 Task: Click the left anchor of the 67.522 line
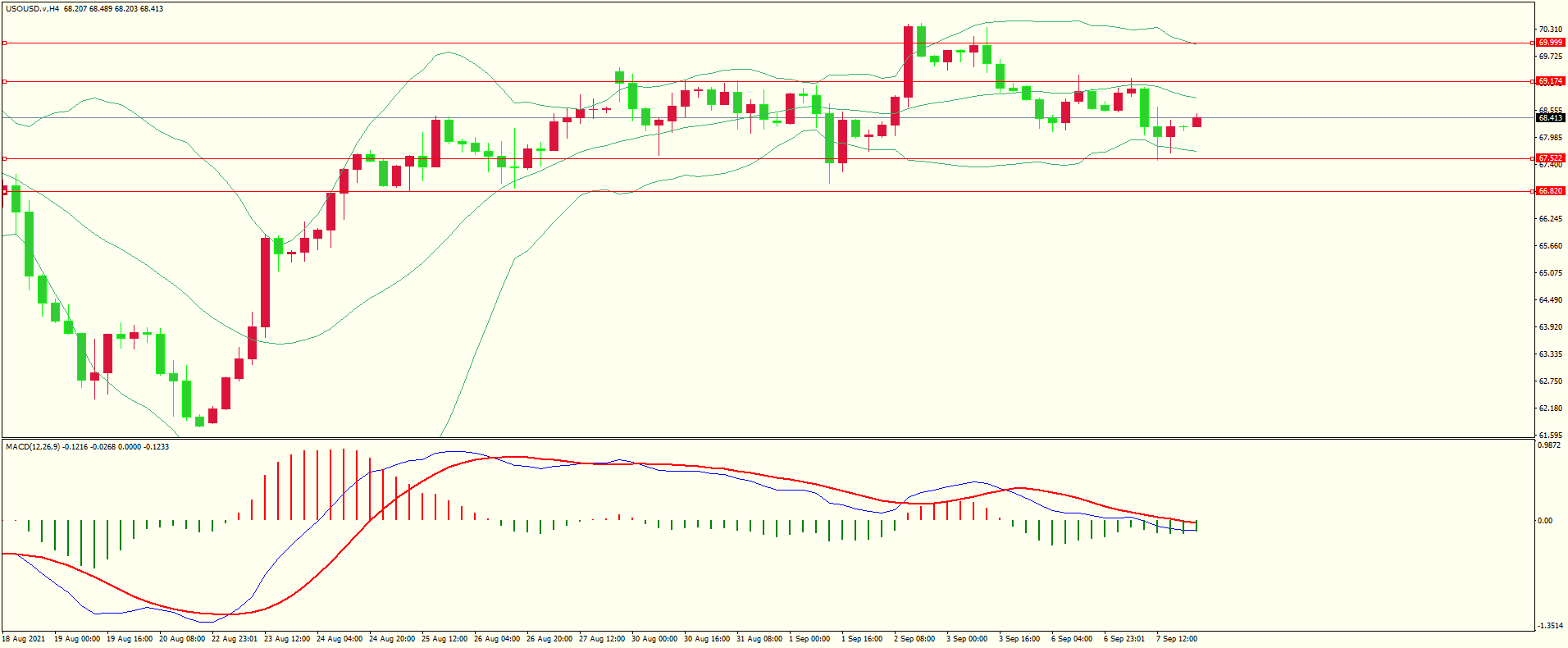4,158
